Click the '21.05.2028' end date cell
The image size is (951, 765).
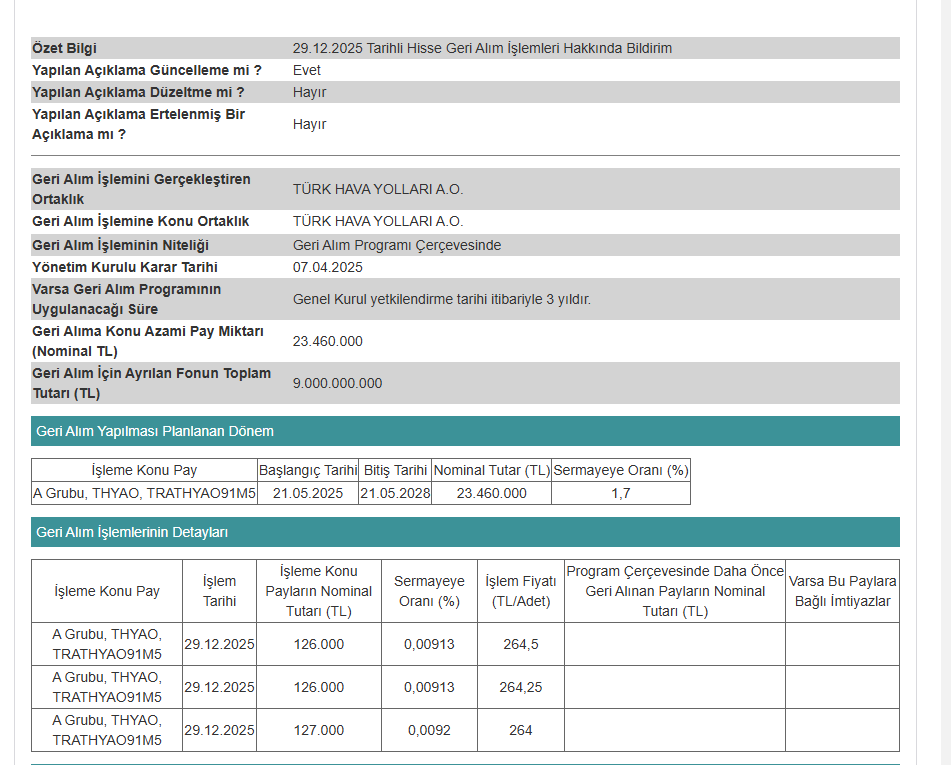click(395, 493)
